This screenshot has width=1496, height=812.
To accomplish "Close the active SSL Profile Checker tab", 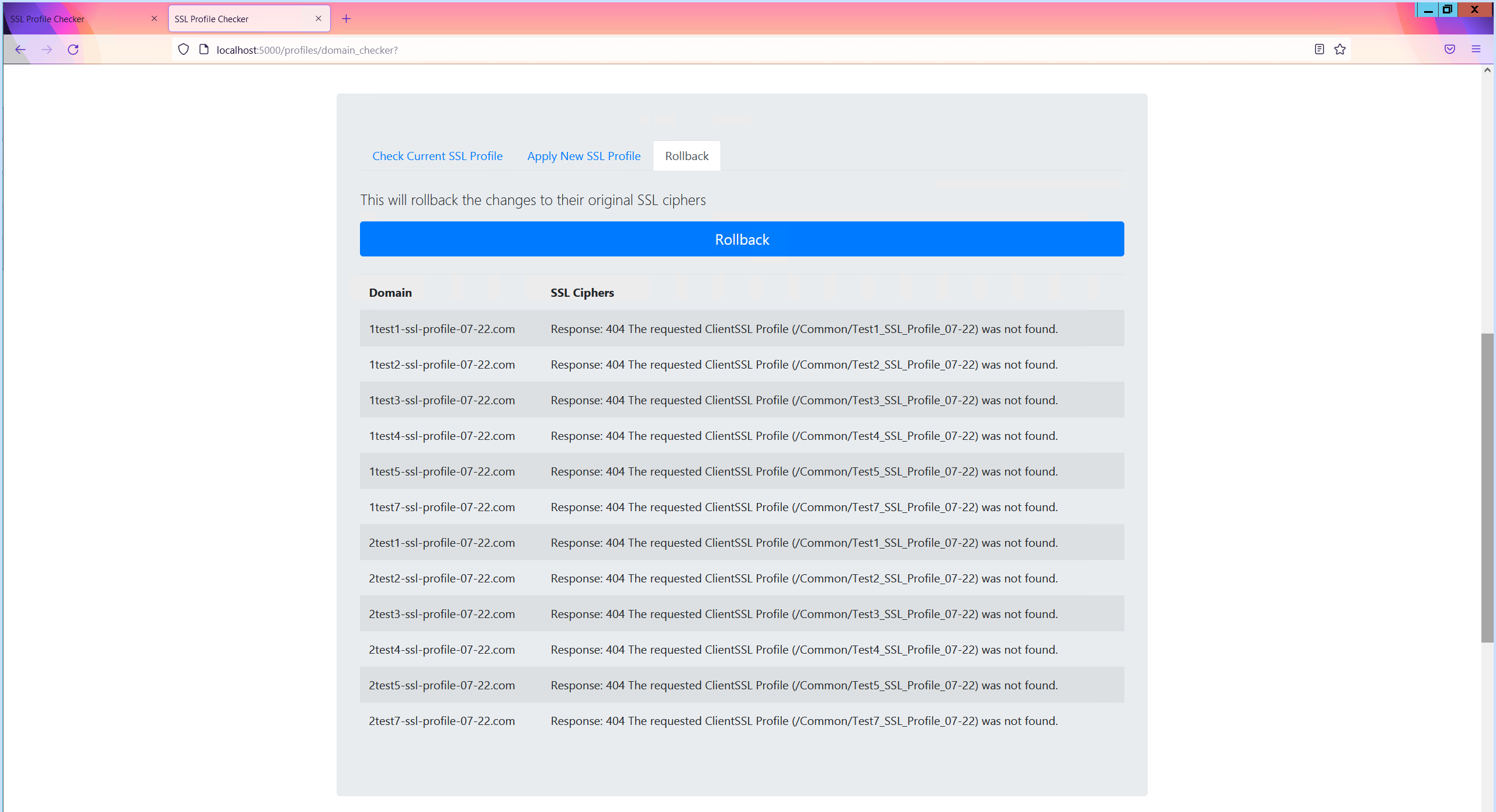I will coord(318,19).
